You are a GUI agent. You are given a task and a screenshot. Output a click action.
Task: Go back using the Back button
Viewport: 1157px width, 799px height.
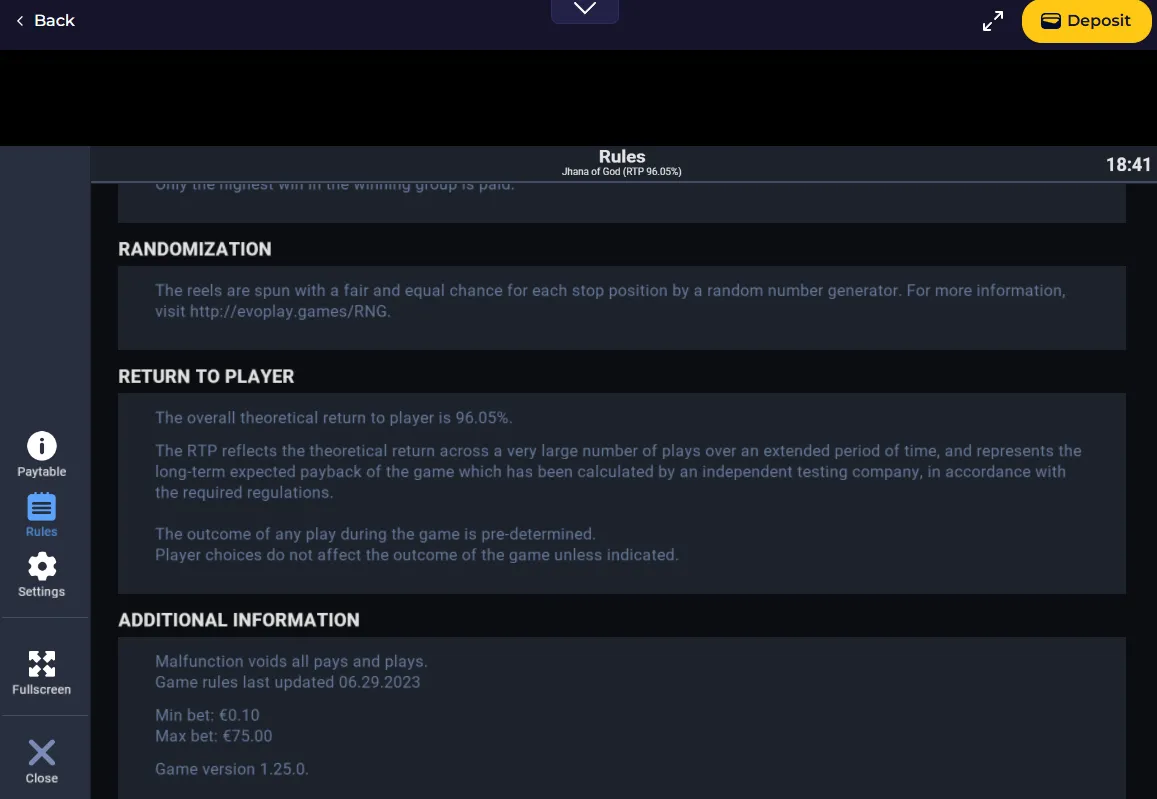45,21
